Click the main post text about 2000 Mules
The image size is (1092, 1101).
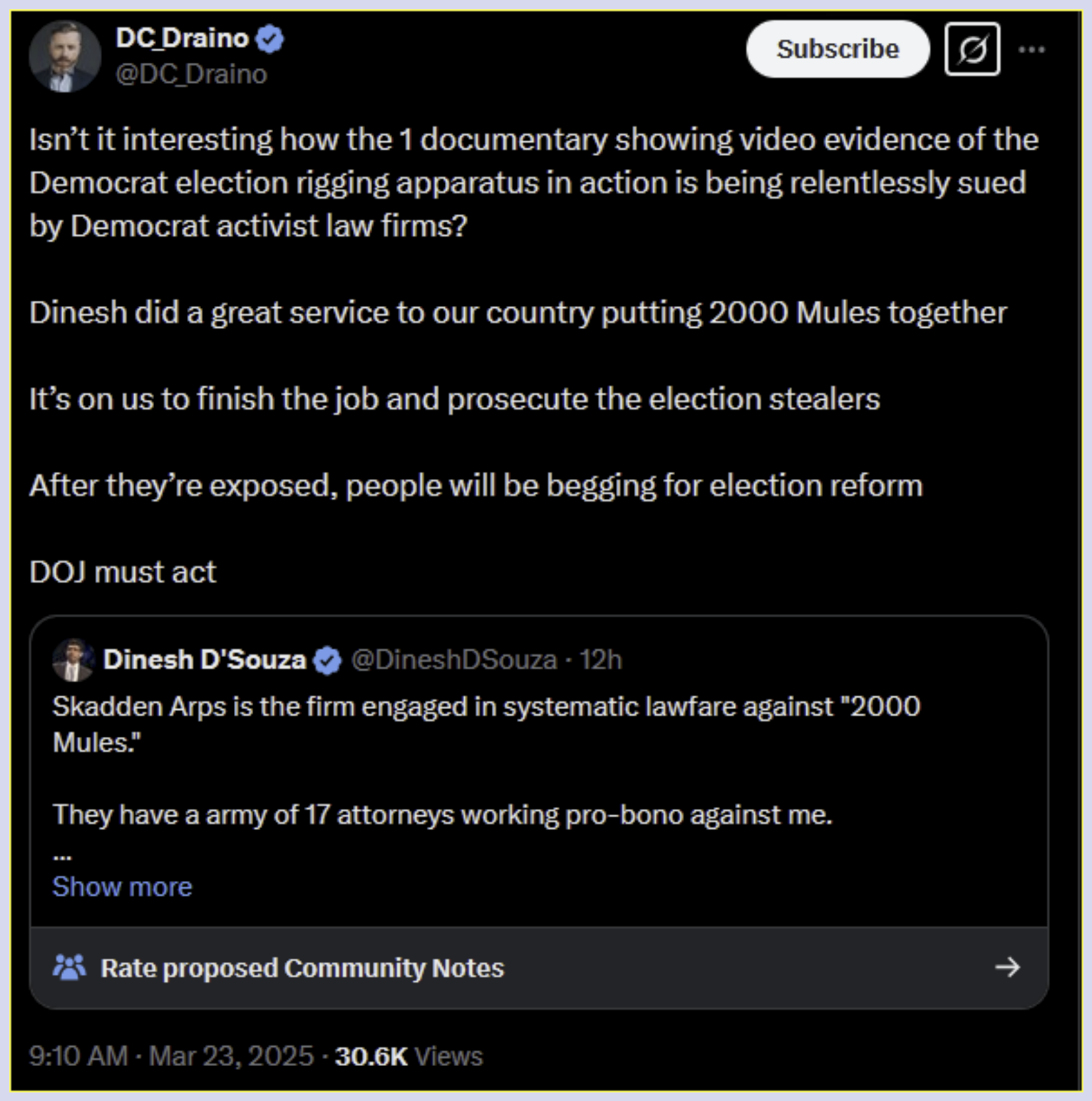(518, 312)
